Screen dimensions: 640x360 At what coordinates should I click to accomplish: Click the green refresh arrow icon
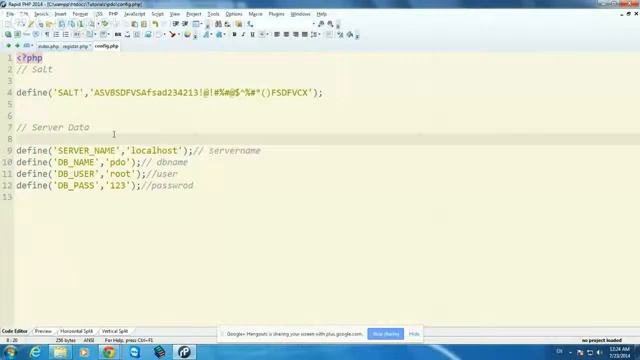point(105,24)
